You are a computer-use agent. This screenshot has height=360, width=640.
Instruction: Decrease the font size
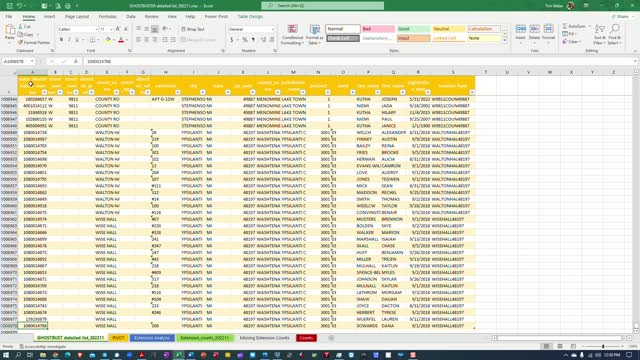(x=126, y=29)
